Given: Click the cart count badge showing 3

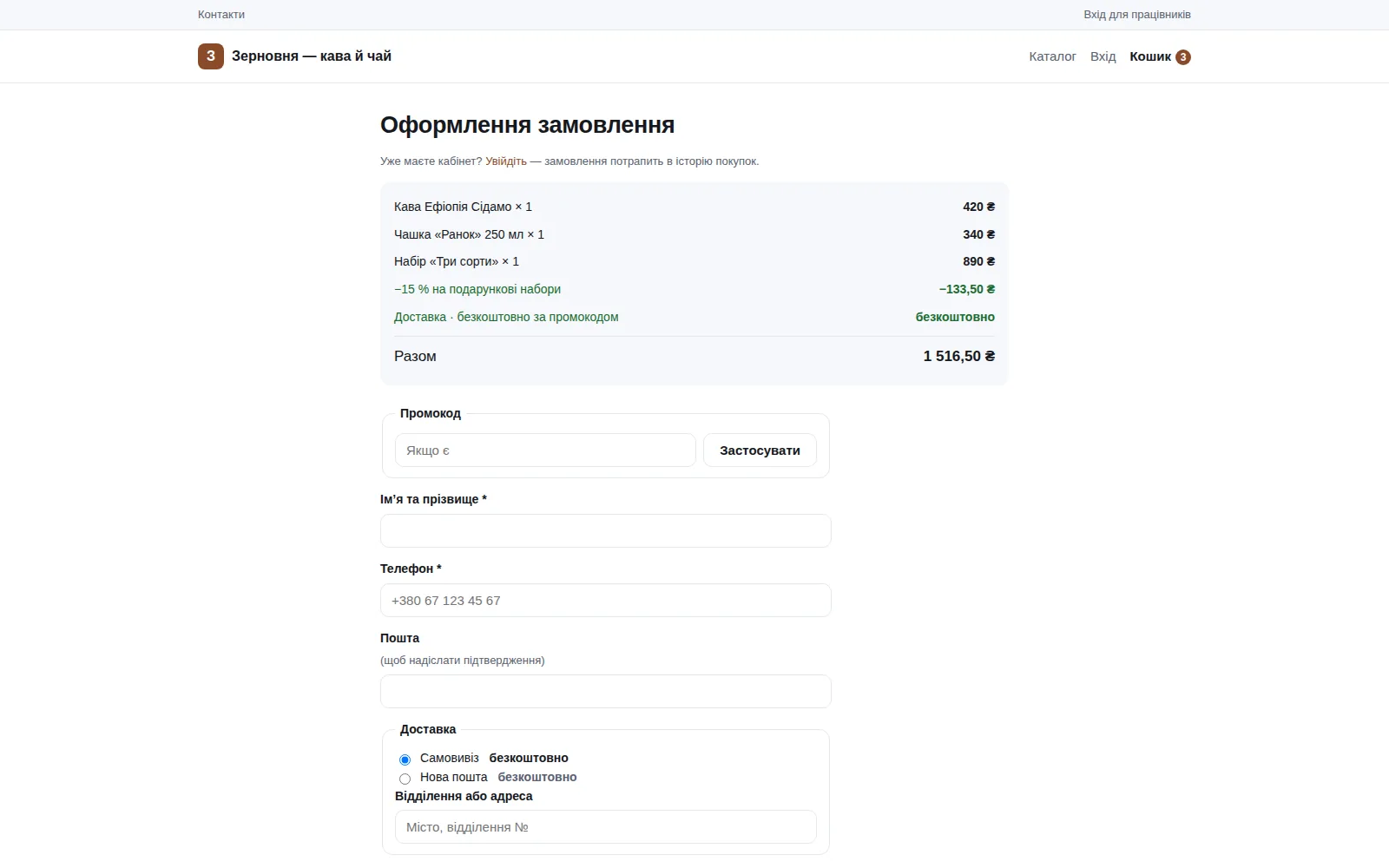Looking at the screenshot, I should (x=1183, y=57).
